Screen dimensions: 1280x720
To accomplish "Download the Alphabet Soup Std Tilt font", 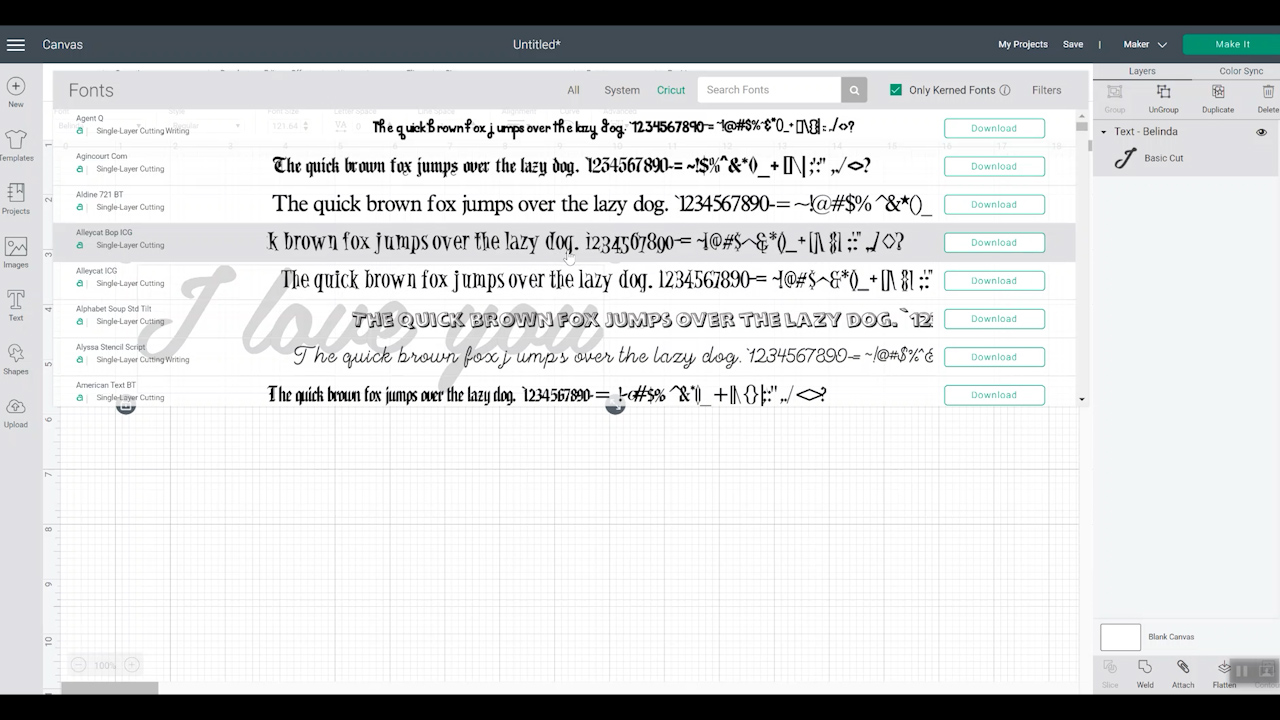I will click(994, 318).
